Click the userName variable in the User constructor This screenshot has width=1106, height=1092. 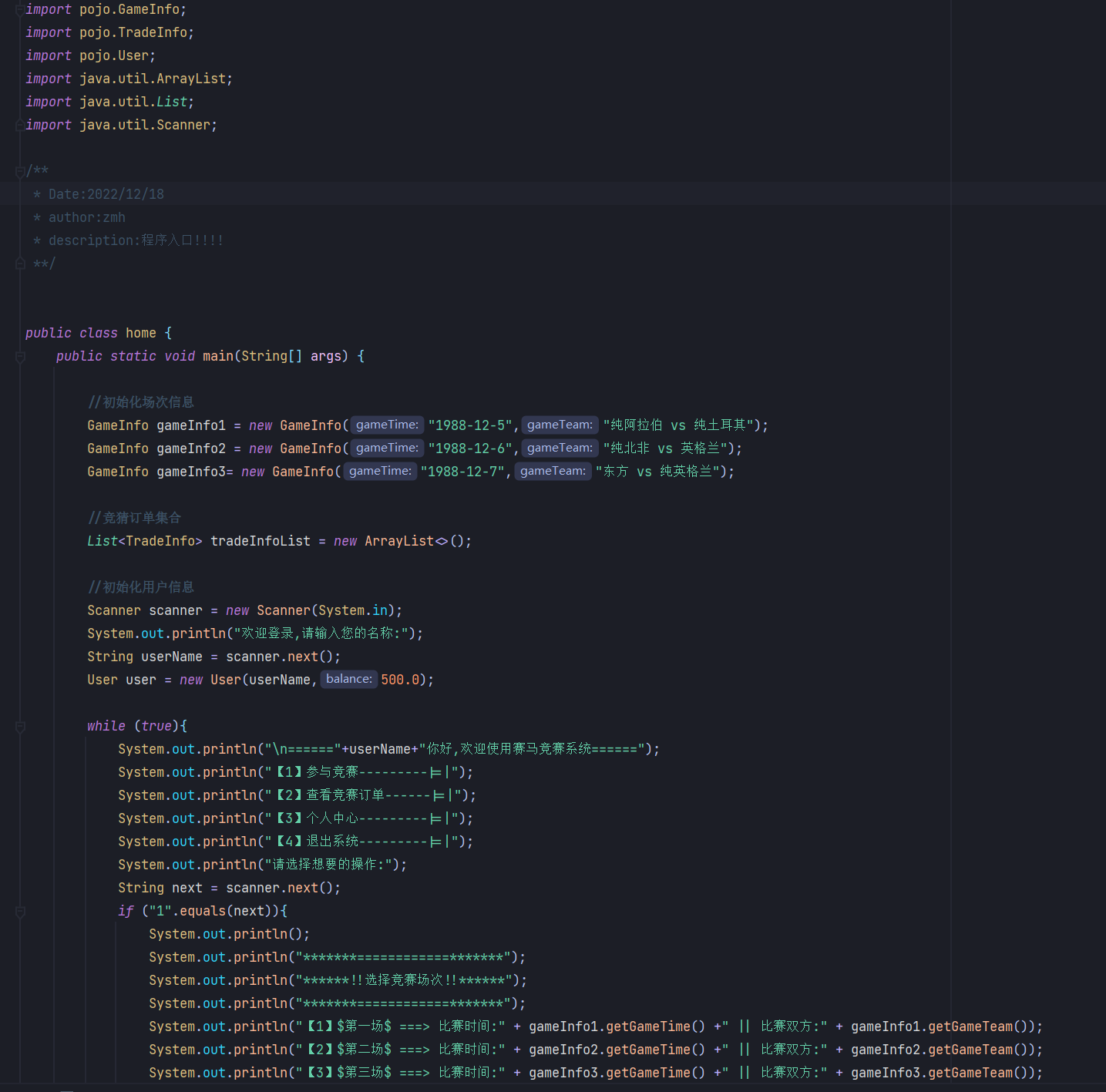tap(279, 680)
